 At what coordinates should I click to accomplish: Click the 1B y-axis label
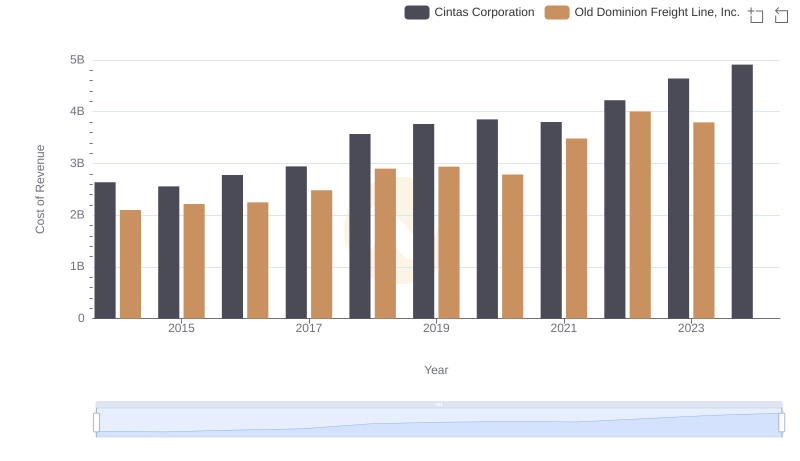[77, 267]
